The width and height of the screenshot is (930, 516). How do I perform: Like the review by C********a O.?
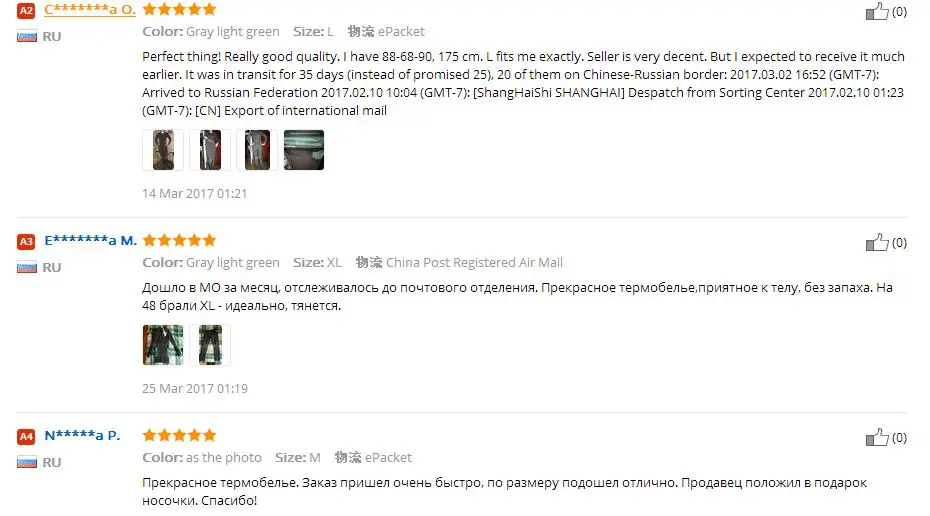coord(877,11)
